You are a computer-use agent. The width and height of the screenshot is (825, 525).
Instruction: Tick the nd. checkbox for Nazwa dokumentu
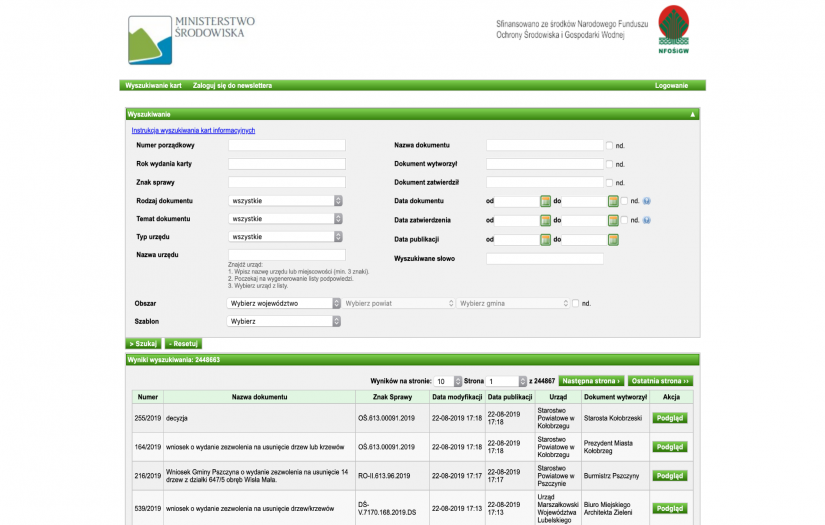point(609,145)
